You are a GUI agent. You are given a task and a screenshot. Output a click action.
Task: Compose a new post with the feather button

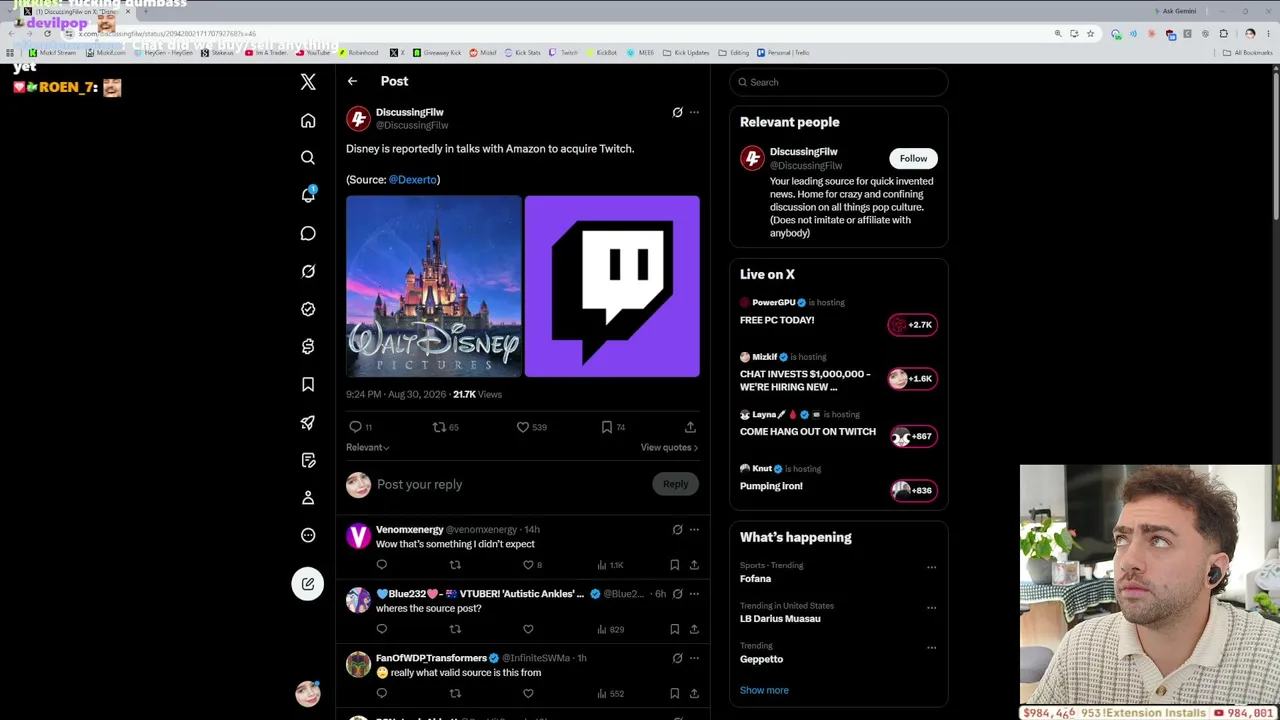pos(308,584)
